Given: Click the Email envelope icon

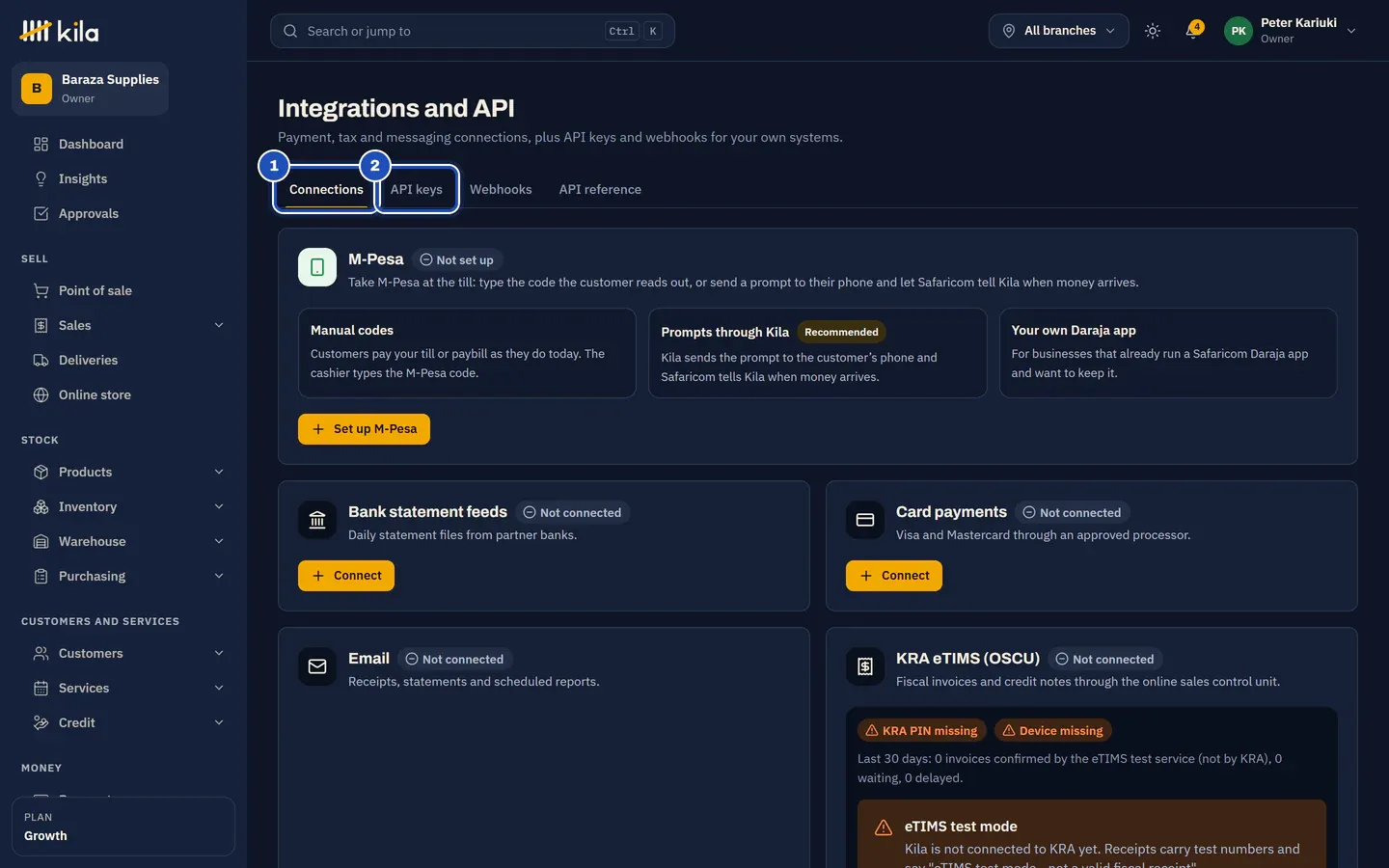Looking at the screenshot, I should 317,666.
